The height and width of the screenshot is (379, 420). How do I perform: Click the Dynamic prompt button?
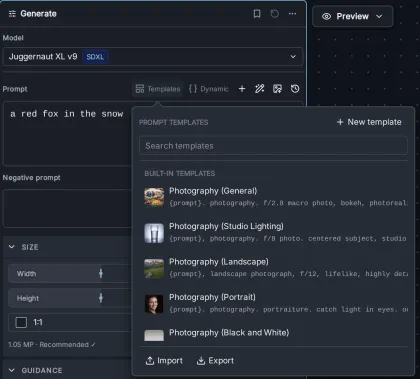[x=209, y=89]
